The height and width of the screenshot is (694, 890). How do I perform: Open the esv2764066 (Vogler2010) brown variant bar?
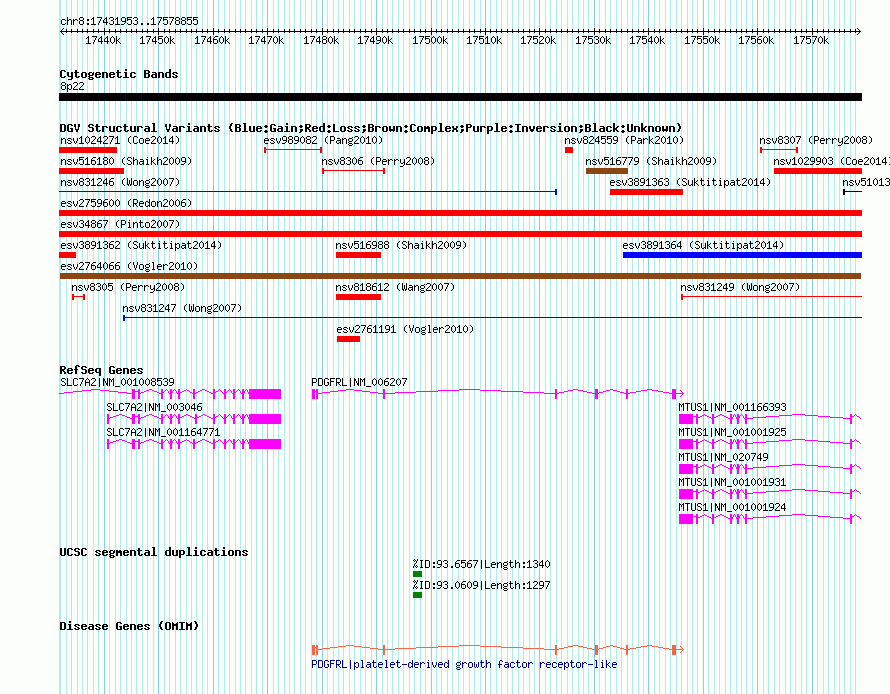click(460, 276)
